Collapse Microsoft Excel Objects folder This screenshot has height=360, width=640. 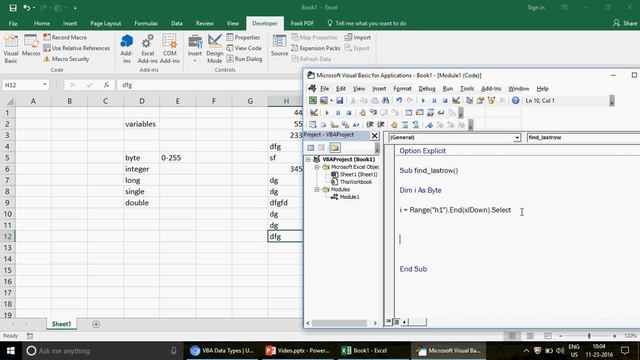[317, 167]
